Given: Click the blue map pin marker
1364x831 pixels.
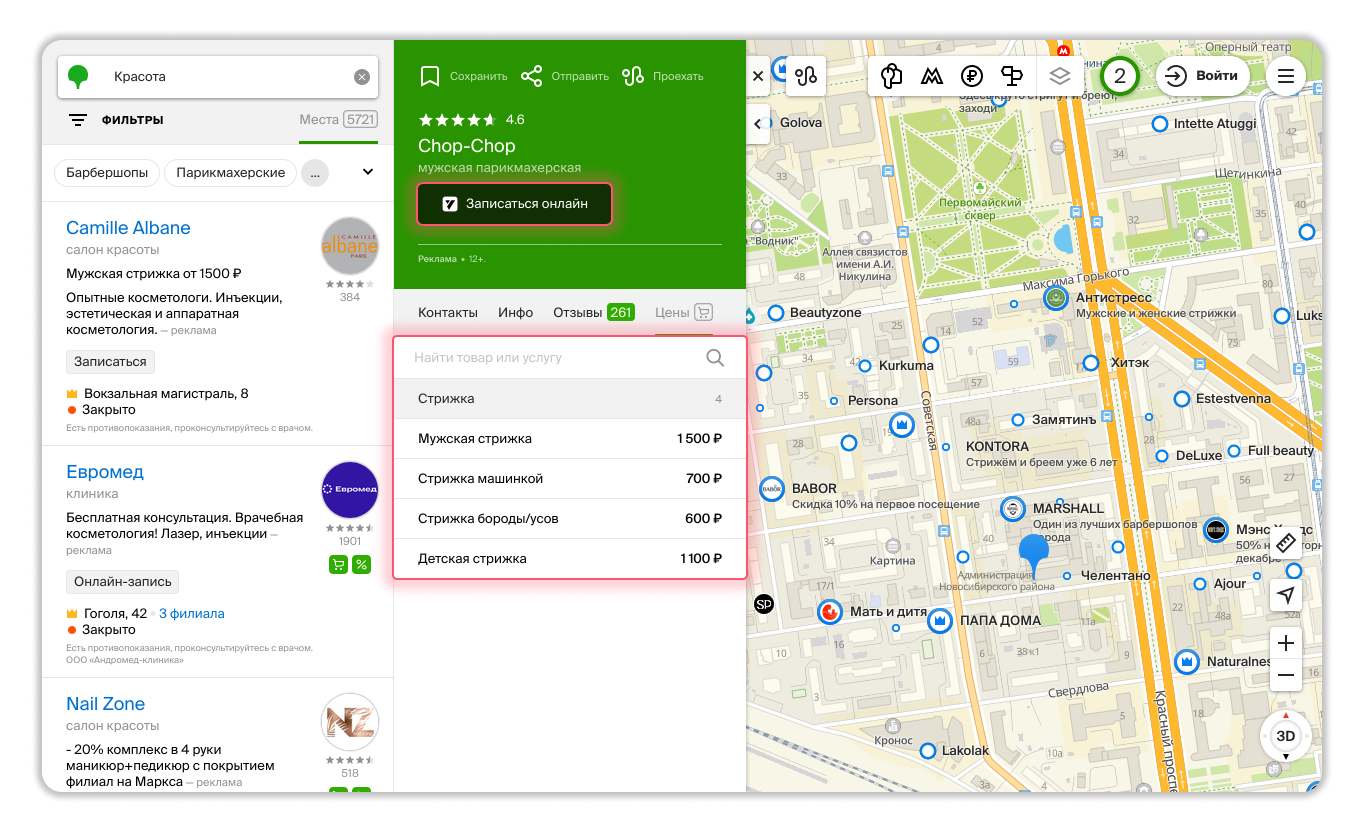Looking at the screenshot, I should pyautogui.click(x=1033, y=555).
